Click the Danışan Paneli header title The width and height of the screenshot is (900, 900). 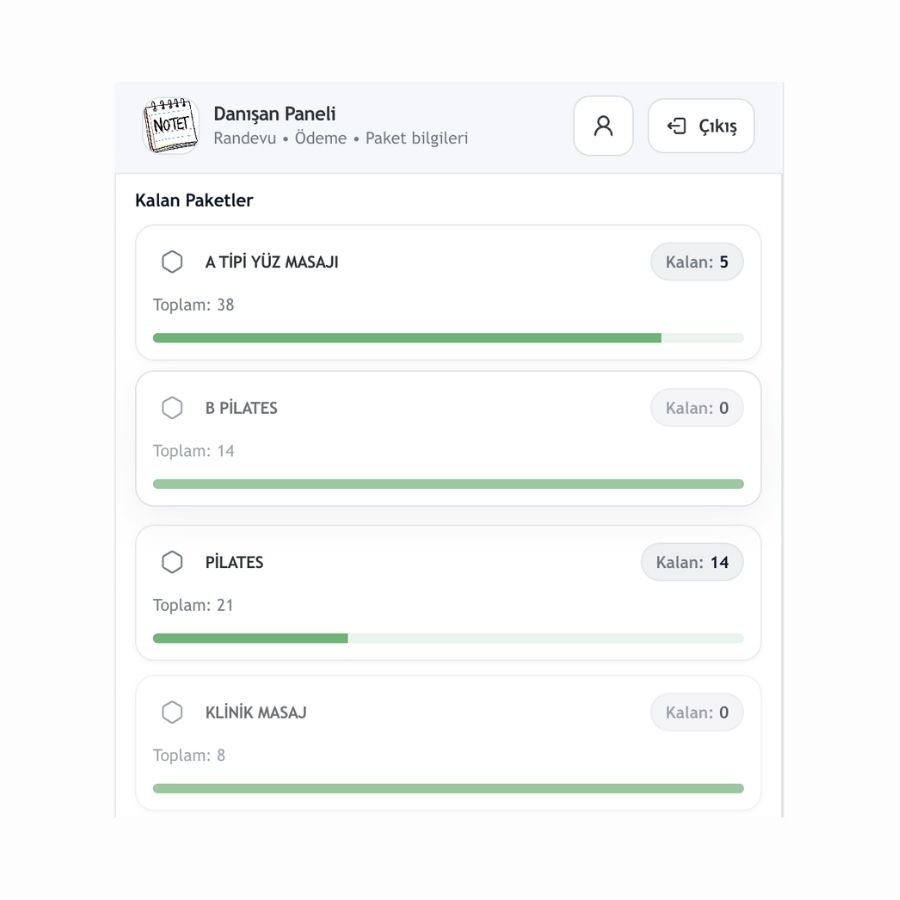point(275,114)
